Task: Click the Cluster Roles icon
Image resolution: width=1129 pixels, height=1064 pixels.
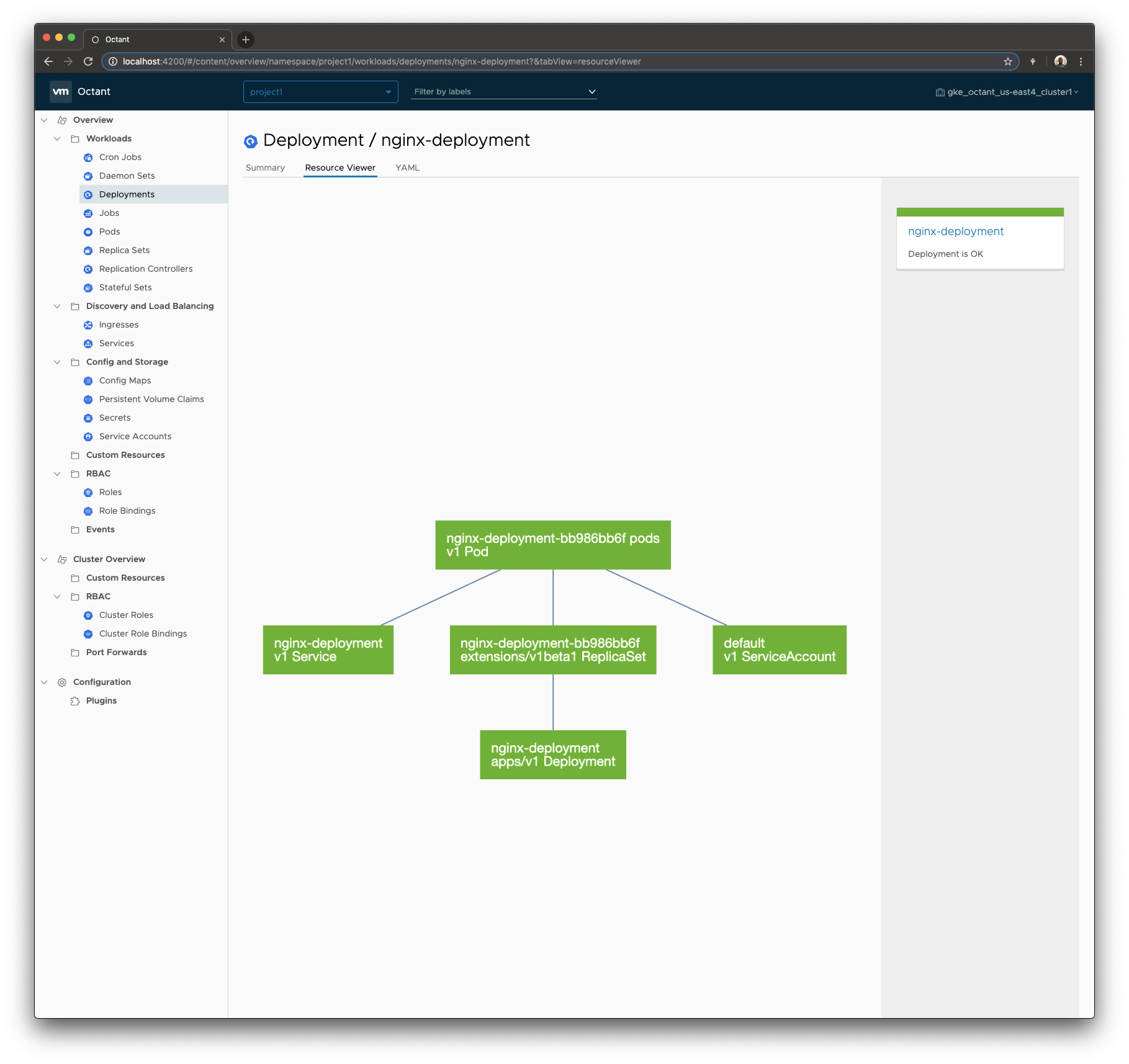Action: coord(88,615)
